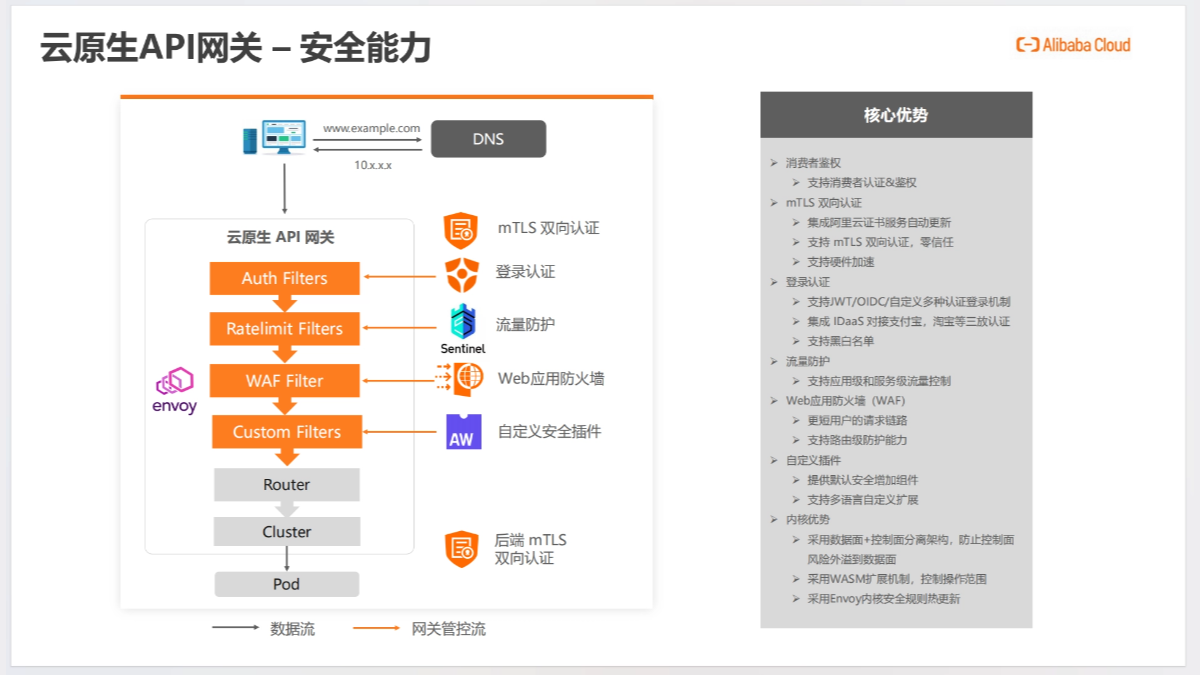Image resolution: width=1200 pixels, height=675 pixels.
Task: Click the 云原生 API 网关 heading
Action: click(x=280, y=238)
